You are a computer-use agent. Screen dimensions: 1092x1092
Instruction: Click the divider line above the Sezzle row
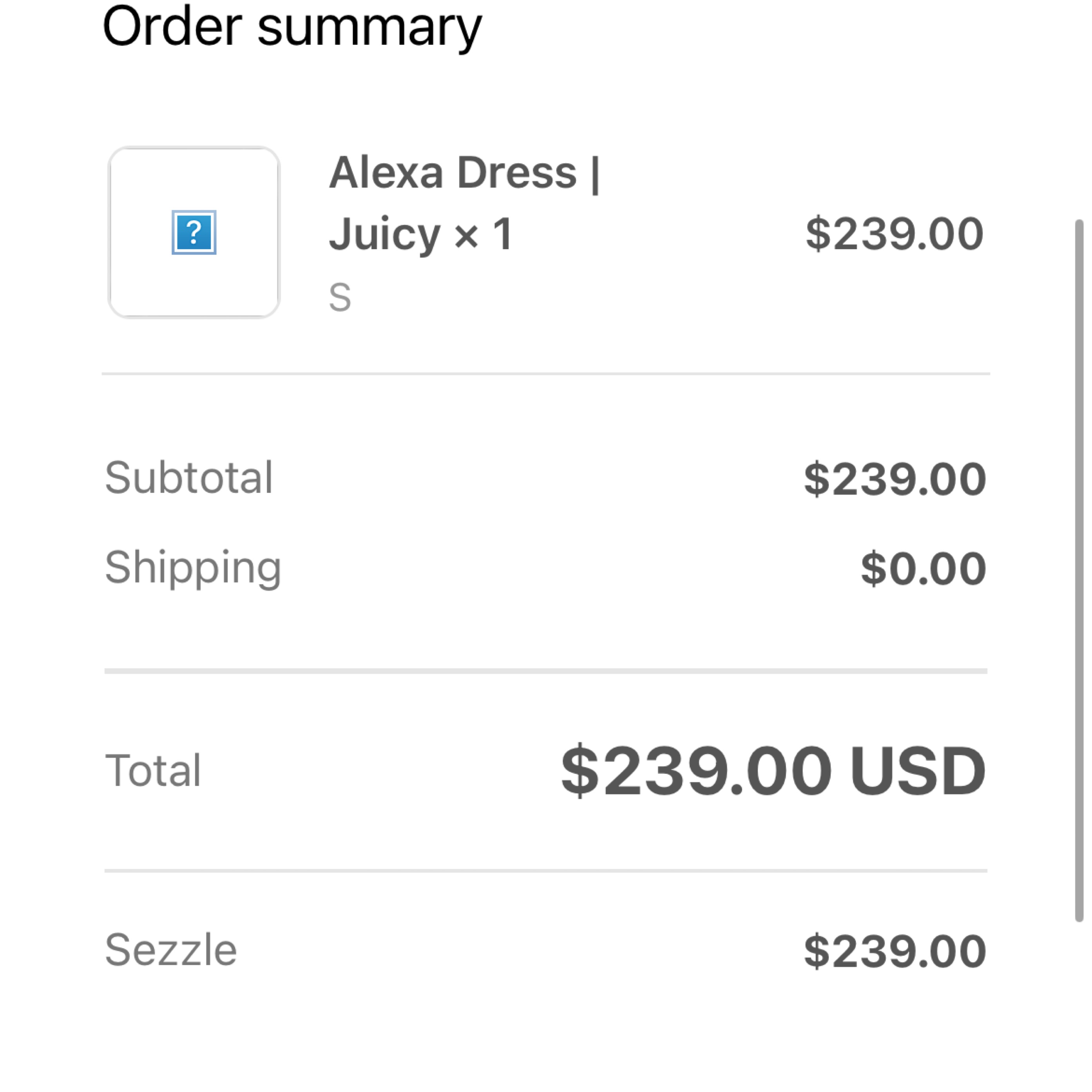(545, 871)
